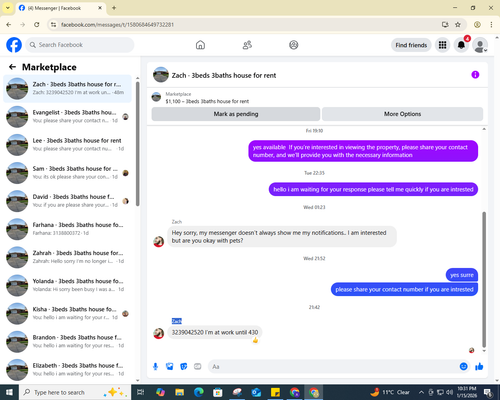Open File Explorer from the taskbar
The width and height of the screenshot is (500, 400).
click(x=180, y=392)
